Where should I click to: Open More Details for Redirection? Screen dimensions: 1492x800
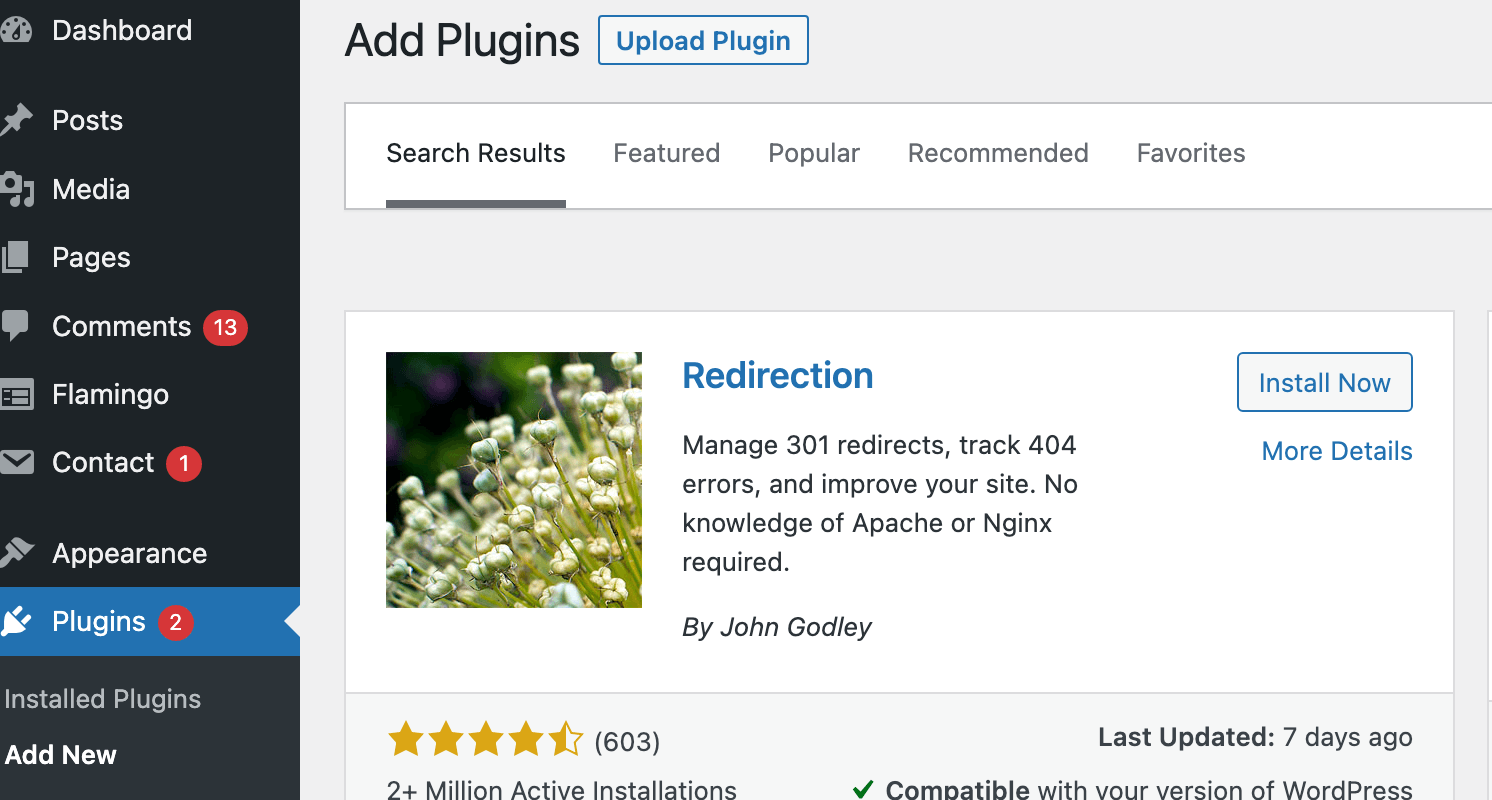pyautogui.click(x=1337, y=451)
